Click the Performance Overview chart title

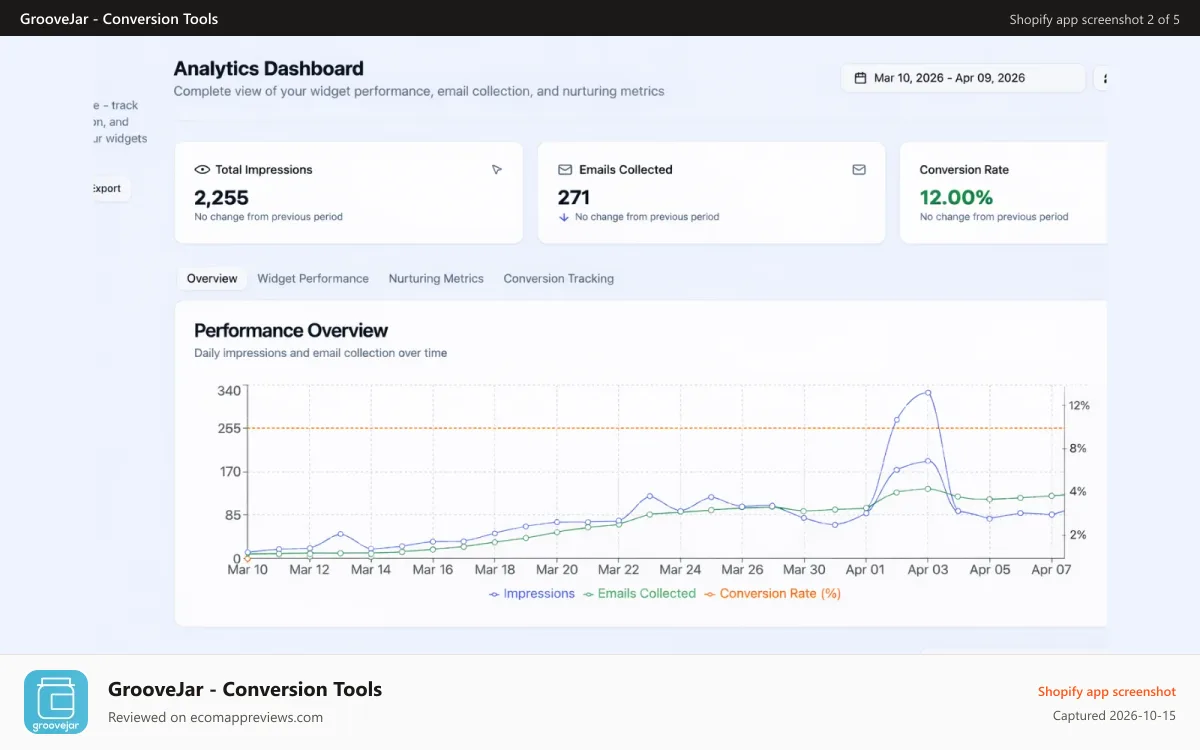point(291,331)
